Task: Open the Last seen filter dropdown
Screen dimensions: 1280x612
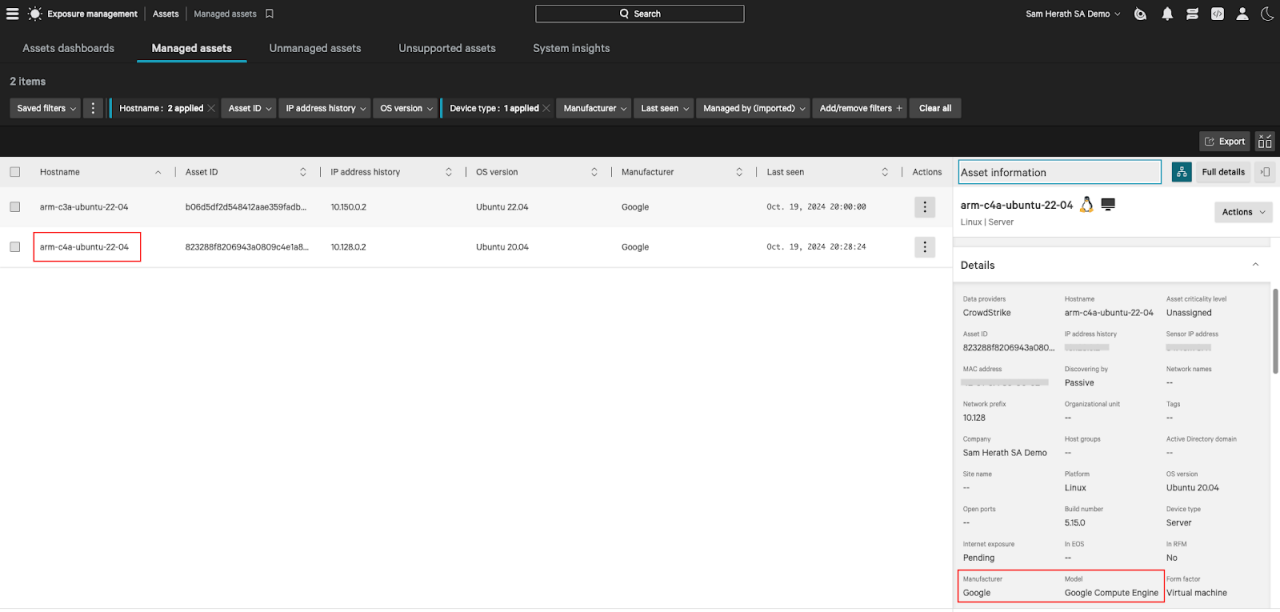Action: tap(664, 108)
